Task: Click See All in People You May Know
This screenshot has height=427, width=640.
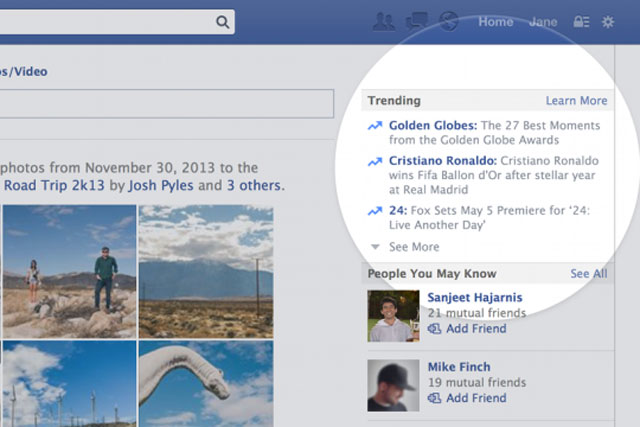Action: tap(589, 274)
